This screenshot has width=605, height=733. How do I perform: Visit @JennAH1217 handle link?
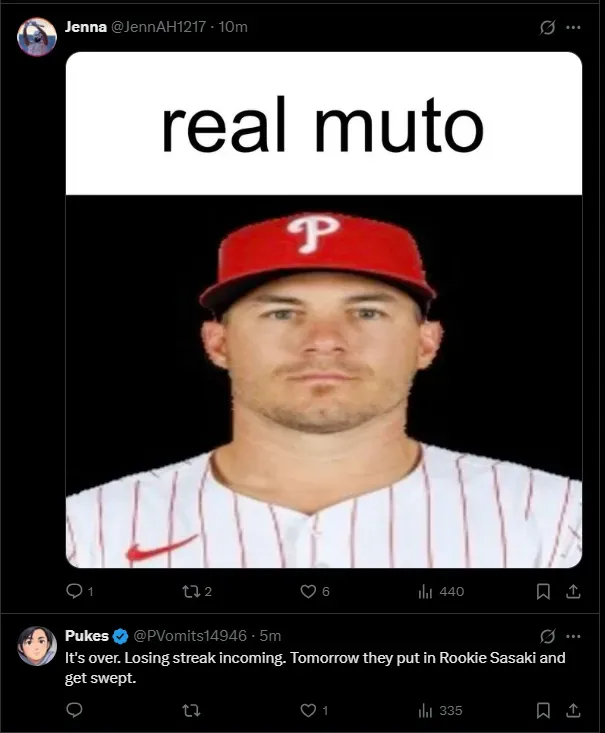[158, 27]
